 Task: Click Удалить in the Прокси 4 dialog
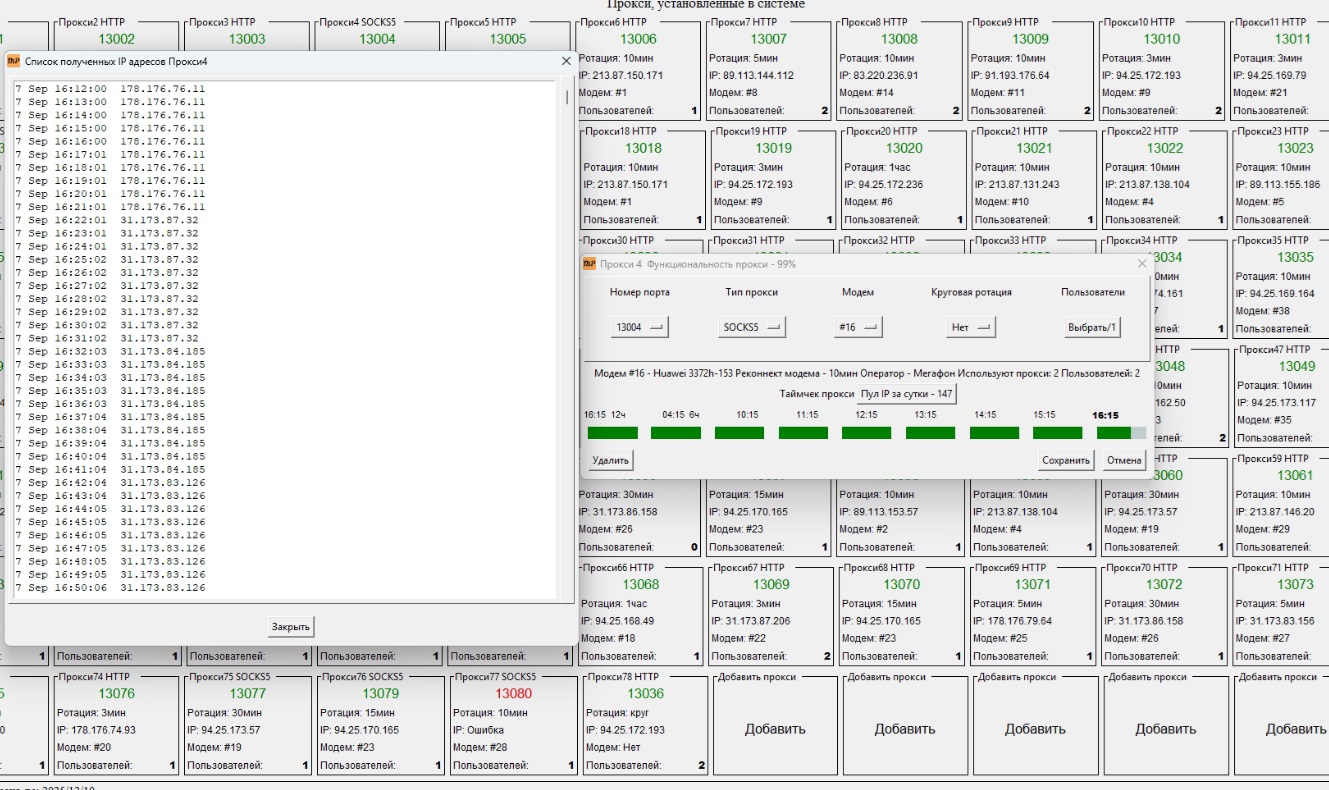(610, 461)
